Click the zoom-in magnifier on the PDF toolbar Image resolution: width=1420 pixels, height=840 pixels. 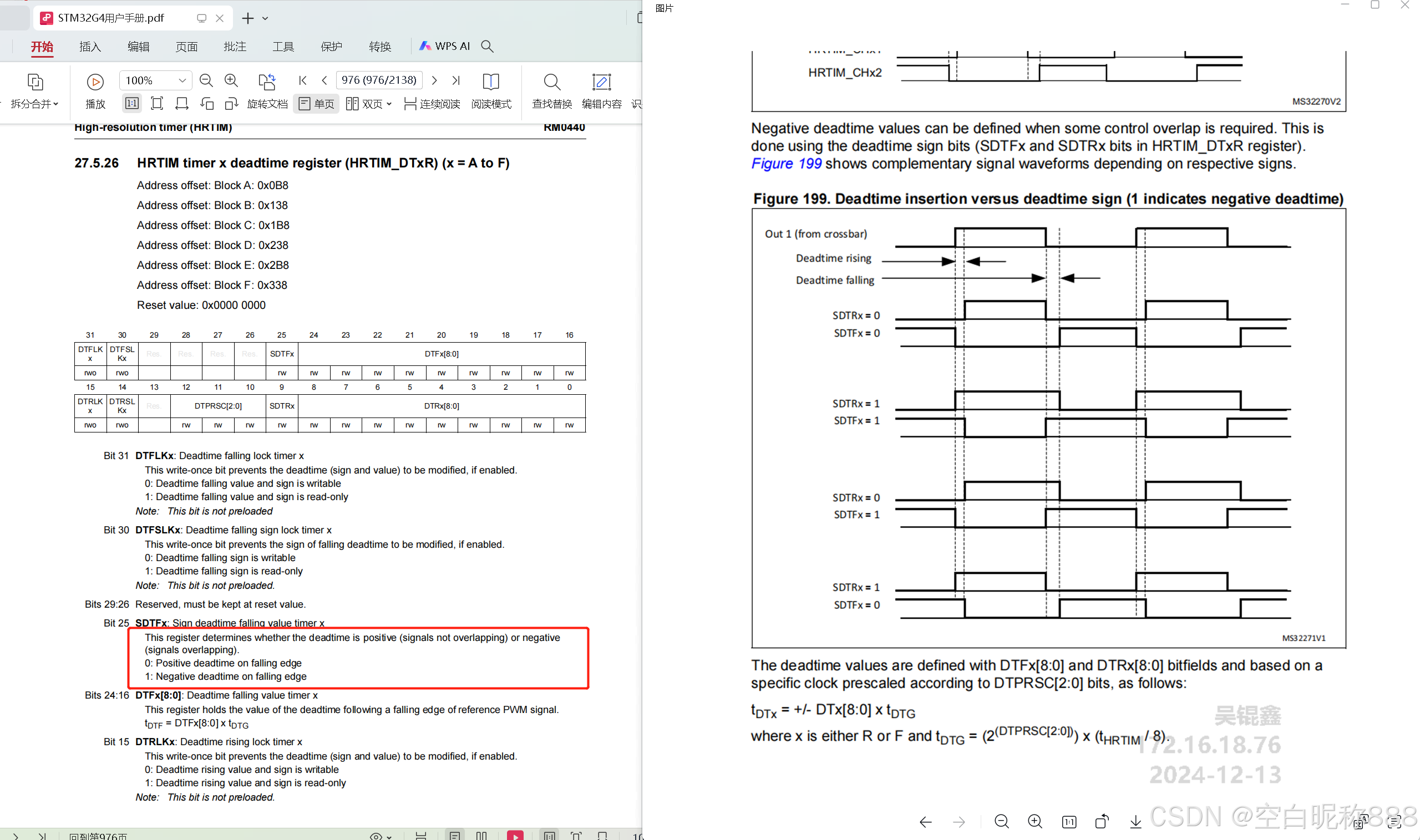point(231,80)
